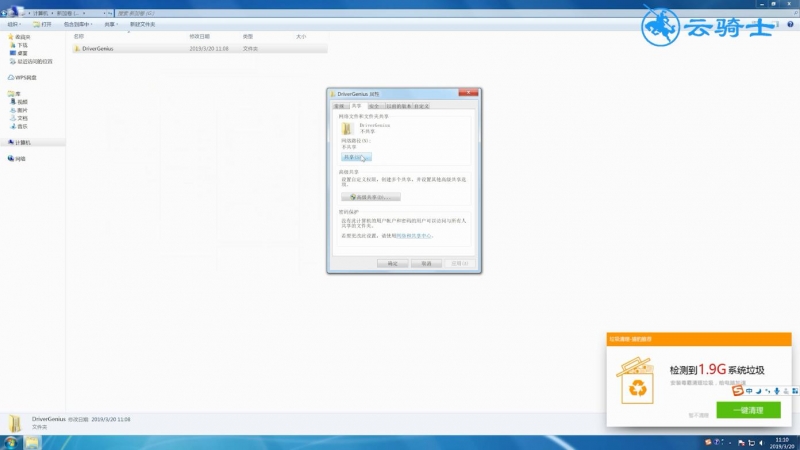Select 计算机 in navigation pane
Image resolution: width=800 pixels, height=450 pixels.
(19, 142)
